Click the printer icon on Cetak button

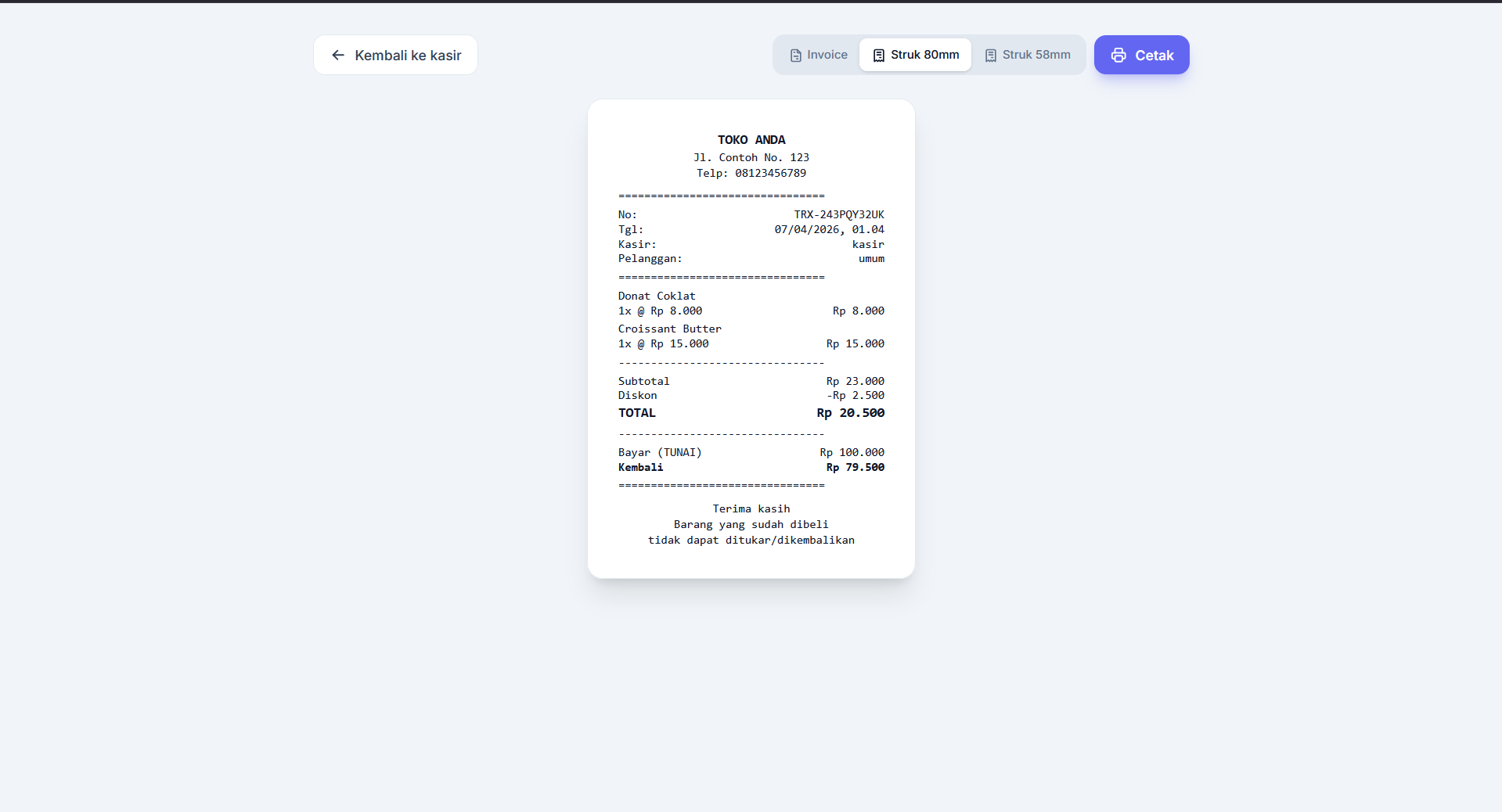click(1118, 56)
